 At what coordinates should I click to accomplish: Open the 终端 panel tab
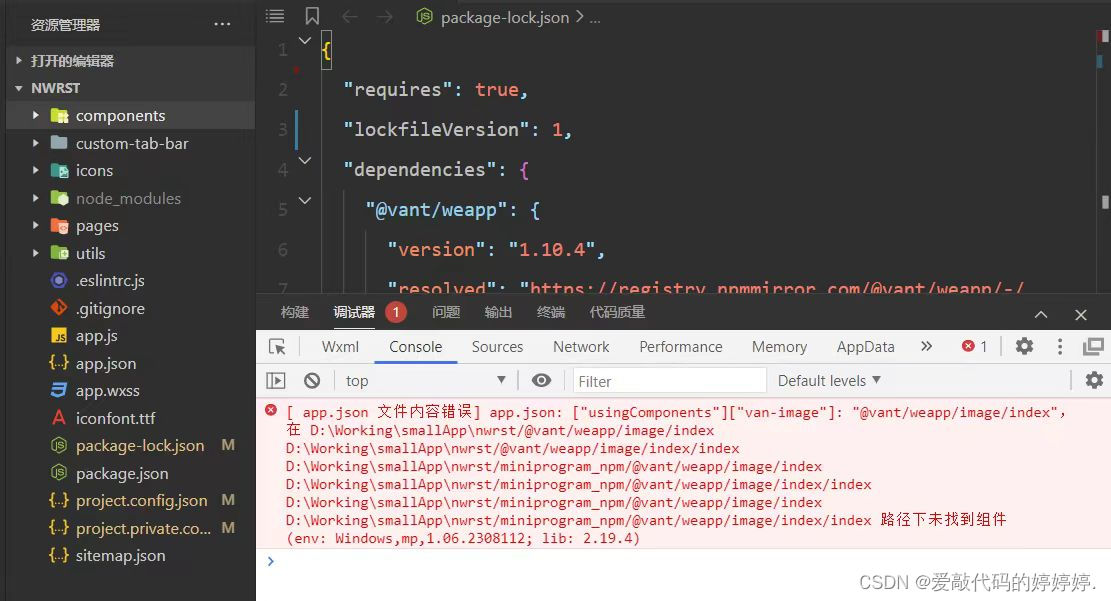point(551,312)
